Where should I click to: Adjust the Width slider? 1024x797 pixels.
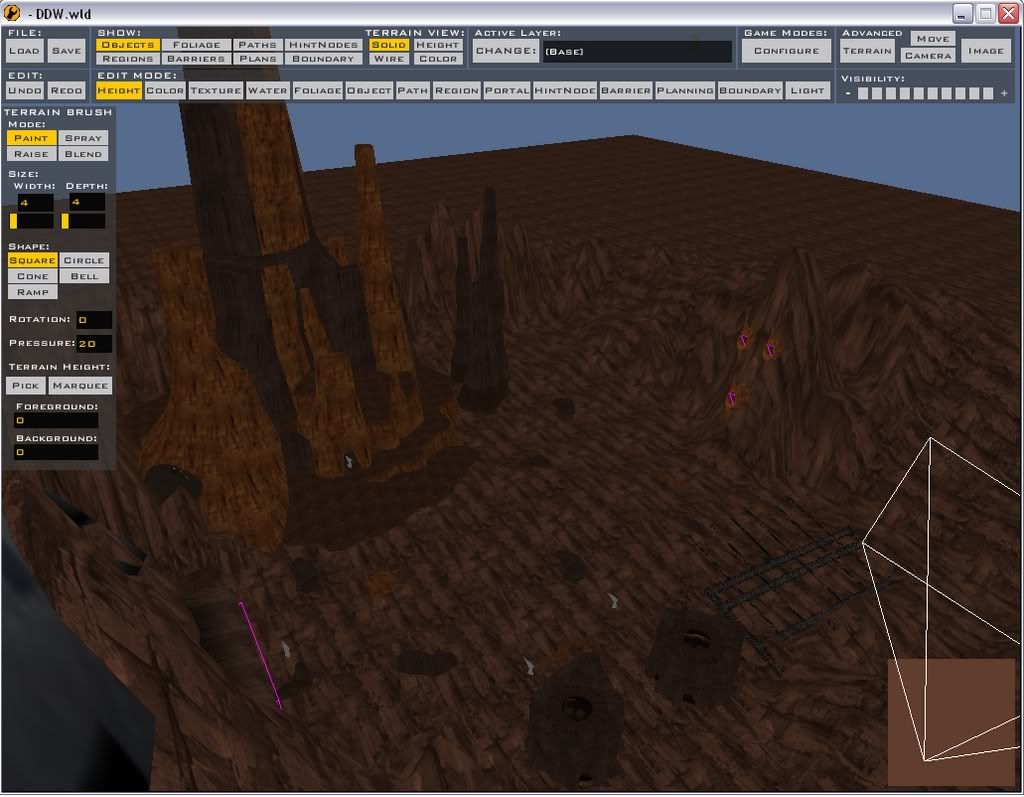pyautogui.click(x=31, y=221)
